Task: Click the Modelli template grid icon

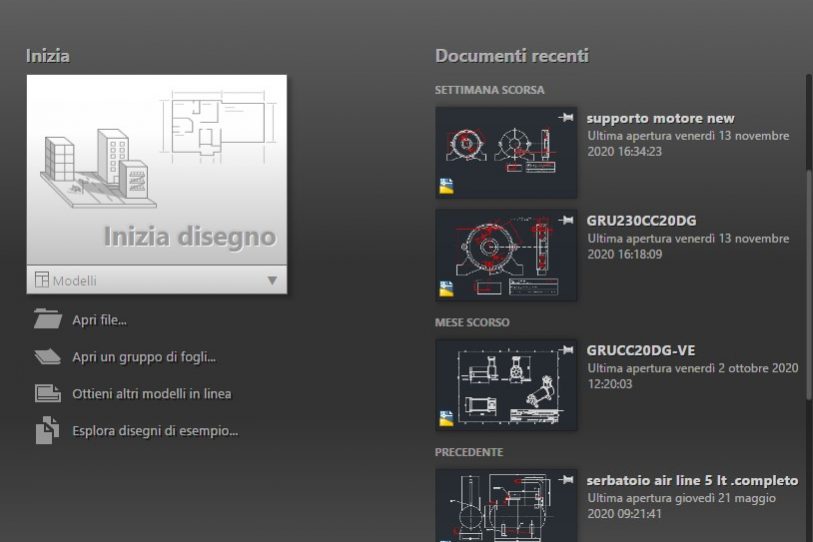Action: pos(42,280)
